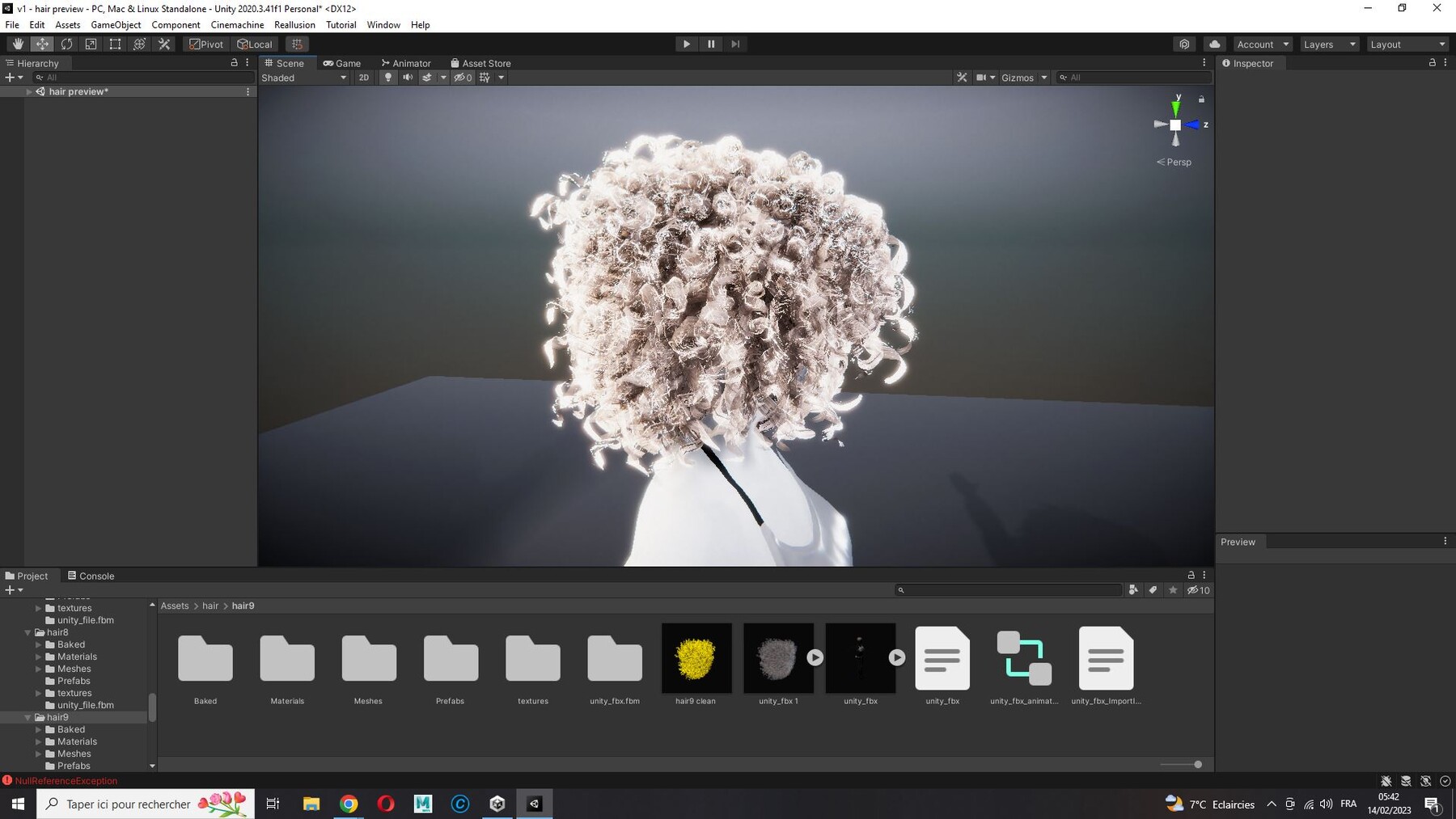Viewport: 1456px width, 819px height.
Task: Toggle grid snapping icon in toolbar
Action: pyautogui.click(x=297, y=44)
